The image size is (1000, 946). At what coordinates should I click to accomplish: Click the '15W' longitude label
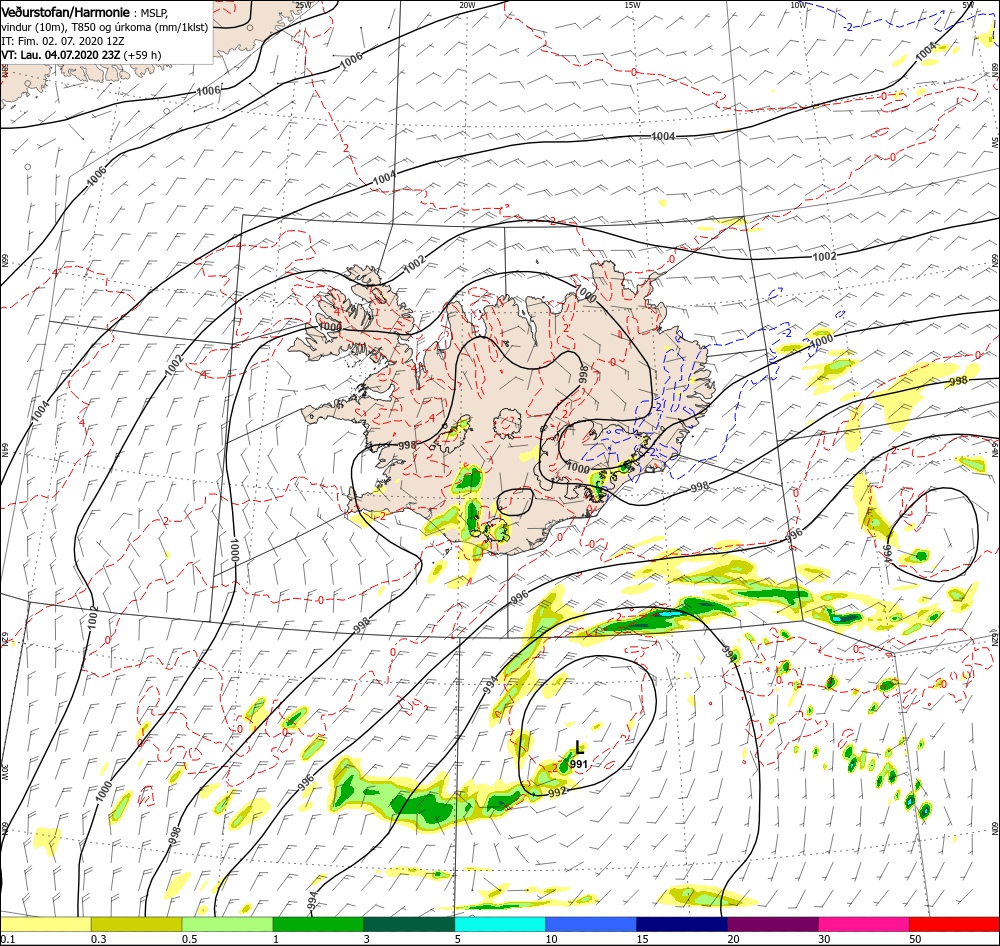pos(633,5)
